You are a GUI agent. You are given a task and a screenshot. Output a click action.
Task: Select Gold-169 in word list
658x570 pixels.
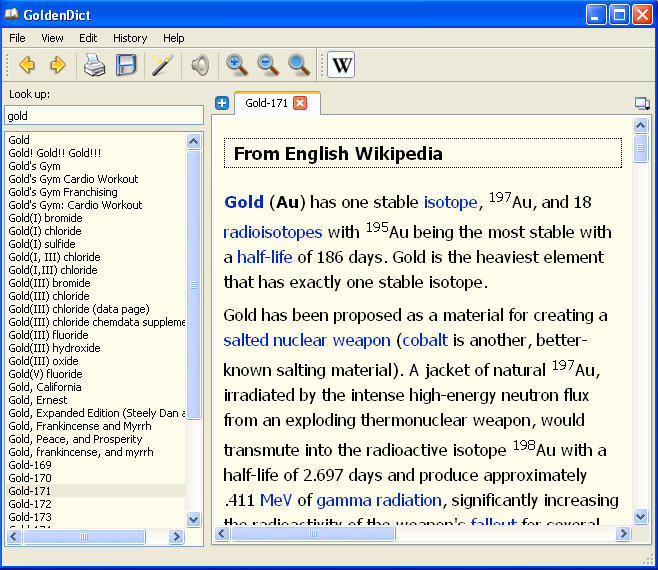[x=96, y=465]
